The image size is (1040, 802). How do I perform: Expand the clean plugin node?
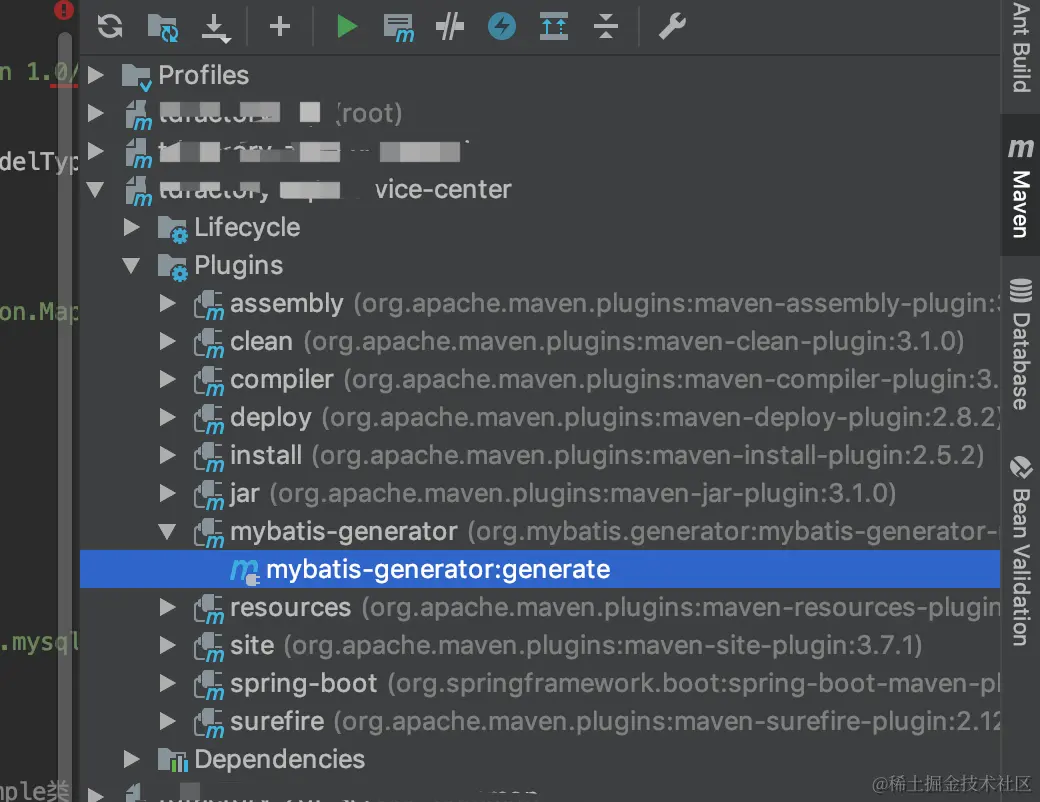pos(168,341)
